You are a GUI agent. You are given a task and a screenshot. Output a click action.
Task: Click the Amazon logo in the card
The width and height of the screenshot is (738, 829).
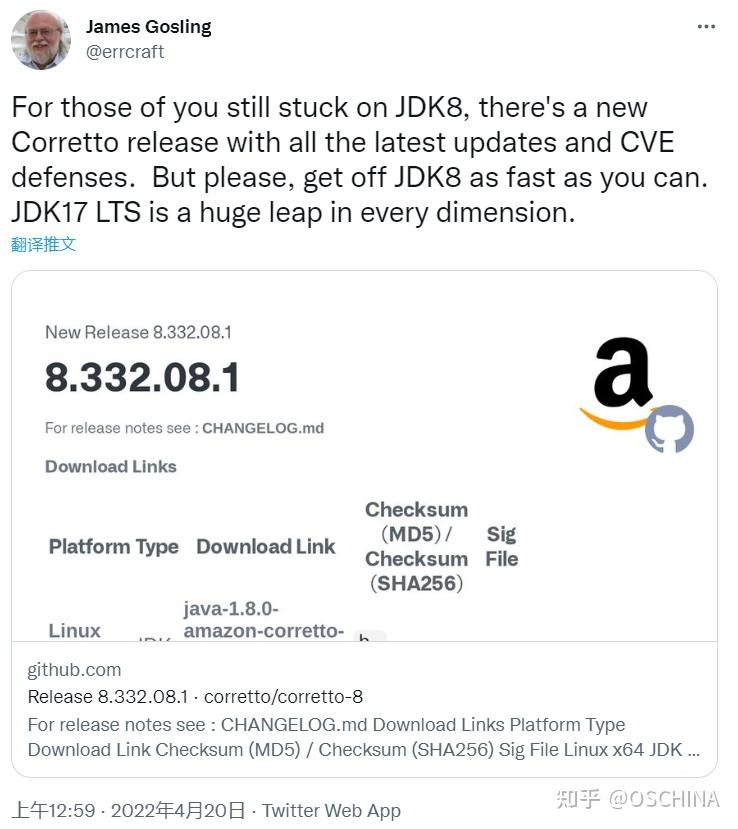pos(620,380)
